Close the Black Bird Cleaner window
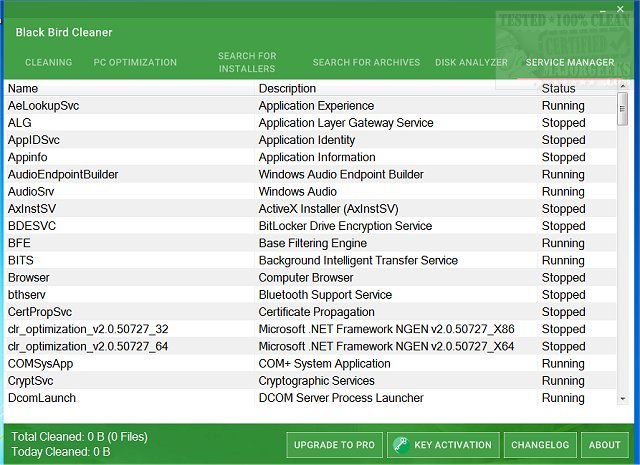 pyautogui.click(x=620, y=8)
